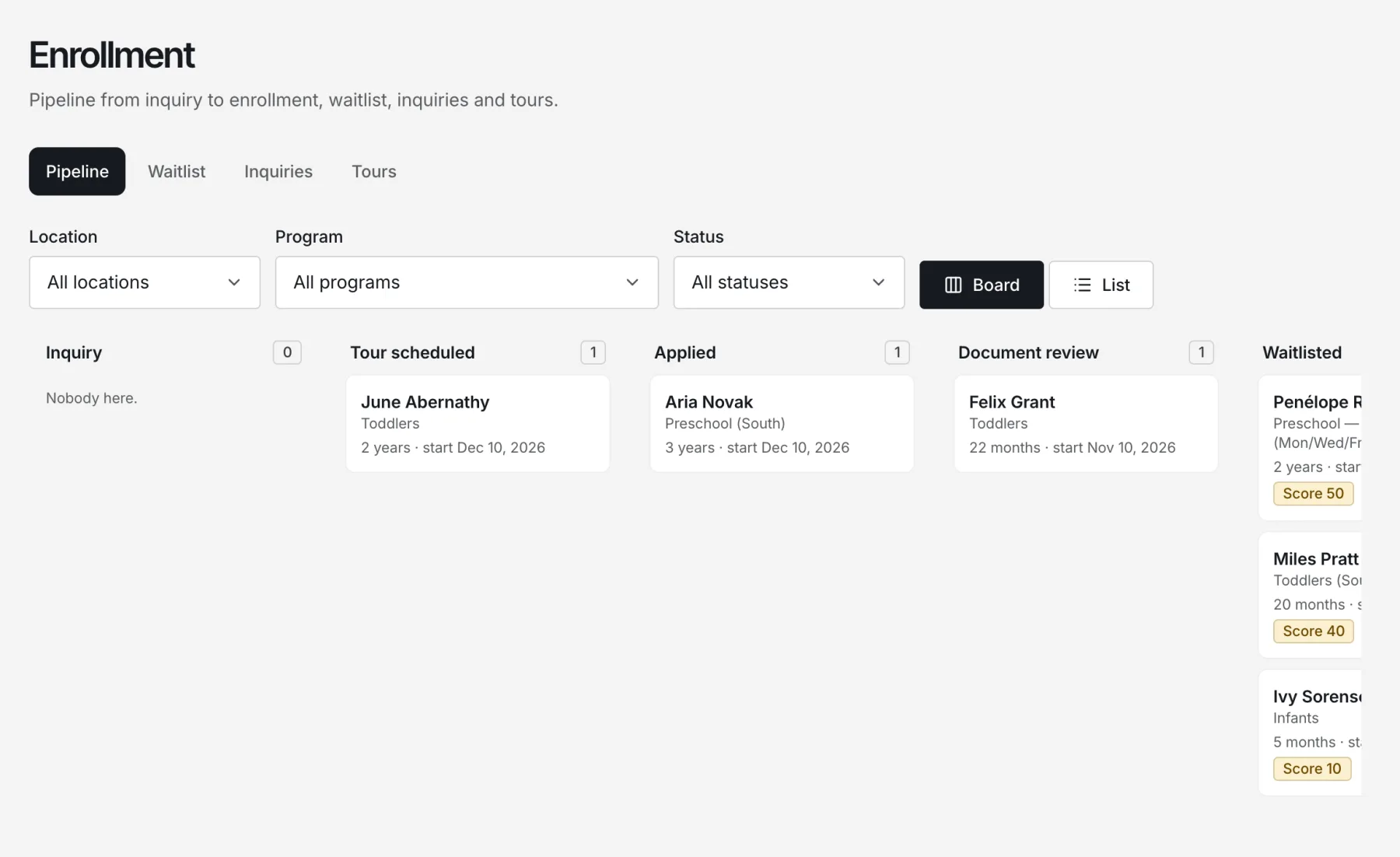Click the Miles Pratt waitlisted card name
This screenshot has height=857, width=1400.
[x=1315, y=558]
